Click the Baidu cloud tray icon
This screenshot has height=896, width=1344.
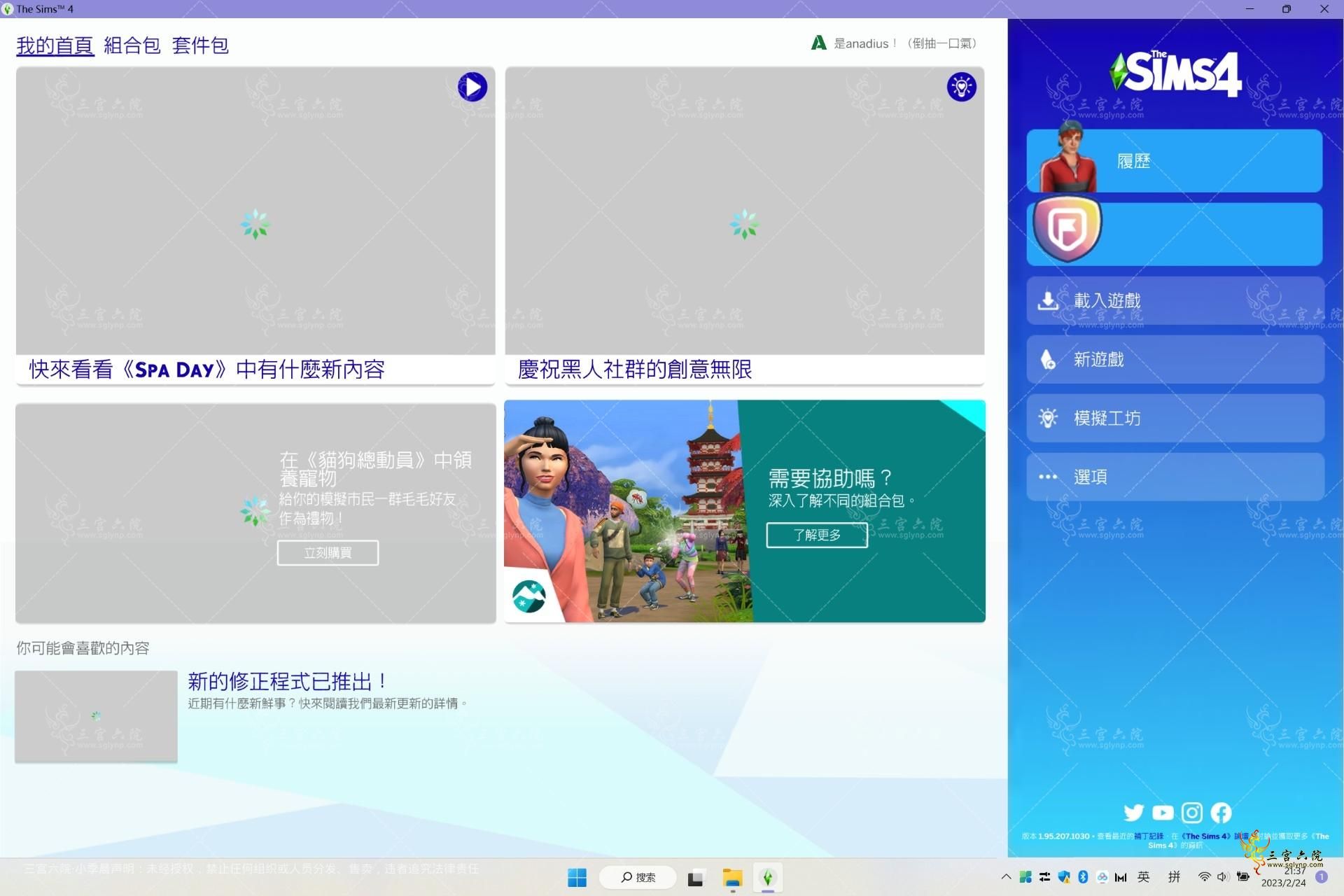point(1102,876)
